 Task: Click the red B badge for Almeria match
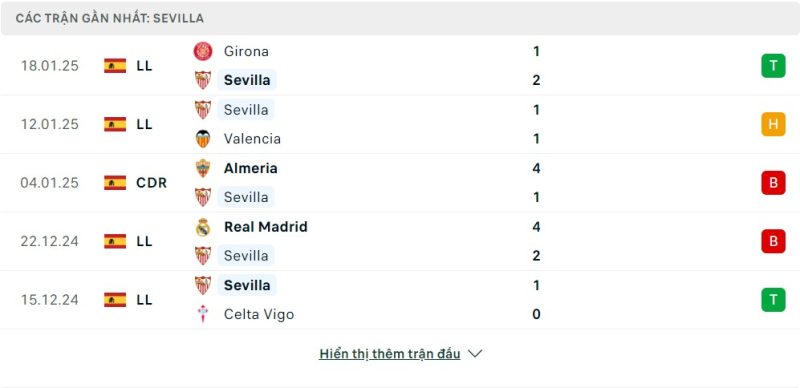pyautogui.click(x=773, y=183)
